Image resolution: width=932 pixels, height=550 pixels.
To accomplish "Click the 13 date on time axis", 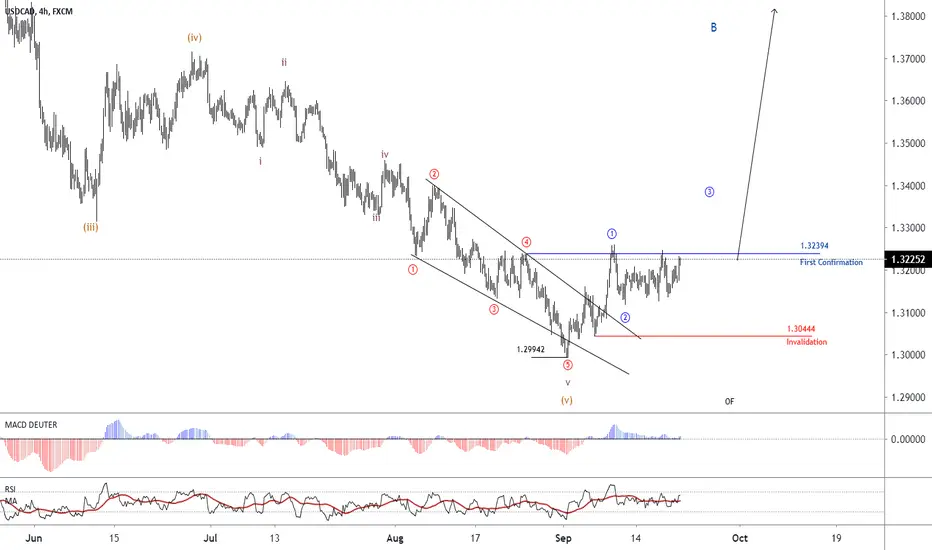I will tap(274, 538).
